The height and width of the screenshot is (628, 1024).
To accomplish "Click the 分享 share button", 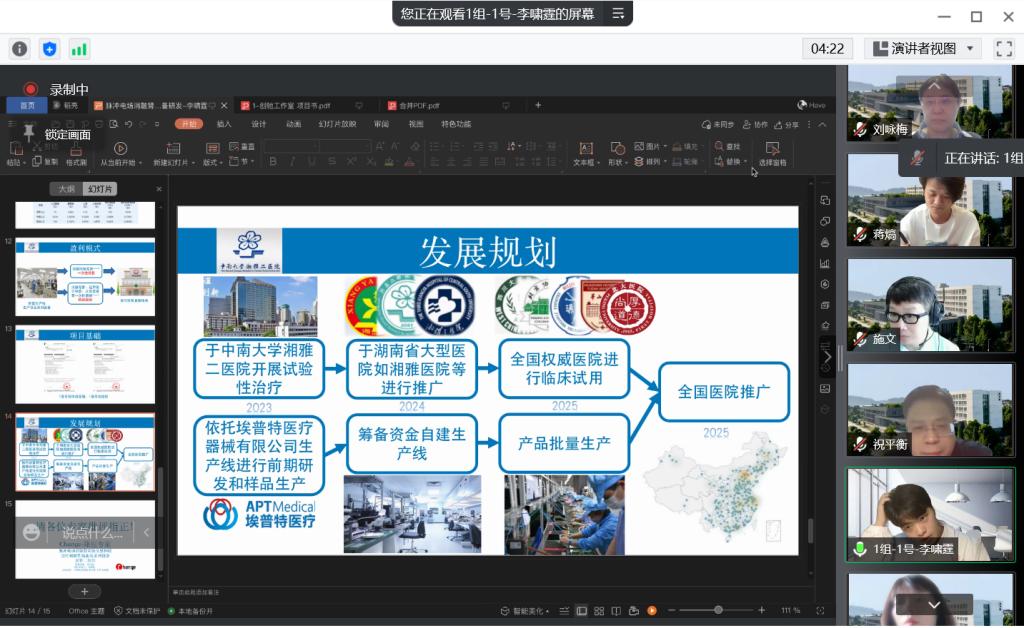I will pos(787,124).
